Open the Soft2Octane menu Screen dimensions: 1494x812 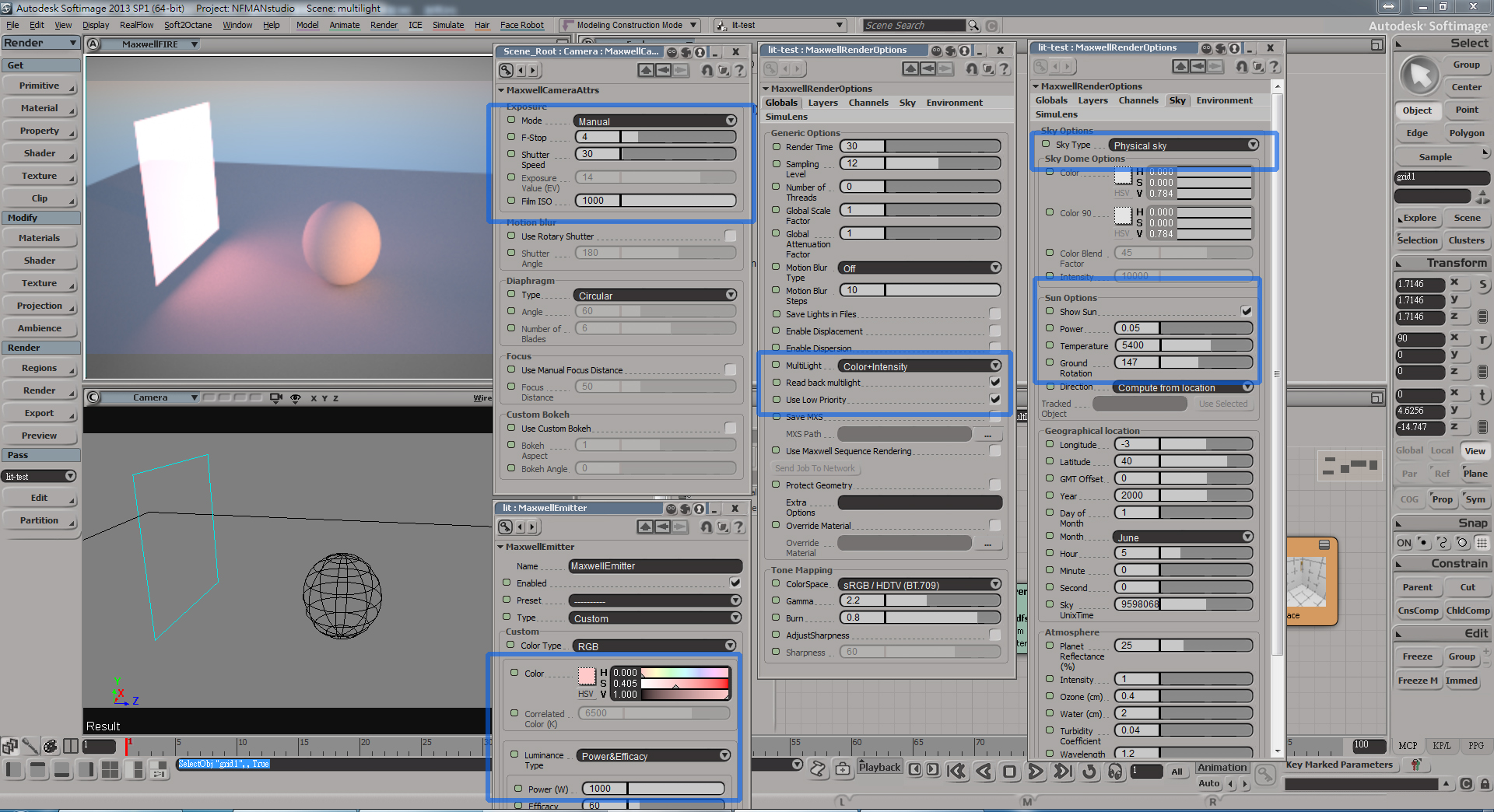(188, 26)
